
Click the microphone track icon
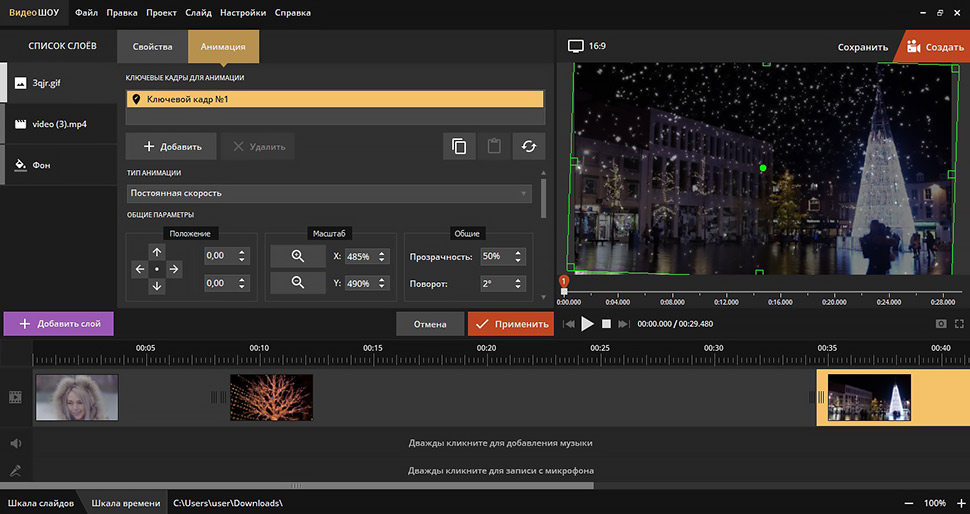point(15,471)
